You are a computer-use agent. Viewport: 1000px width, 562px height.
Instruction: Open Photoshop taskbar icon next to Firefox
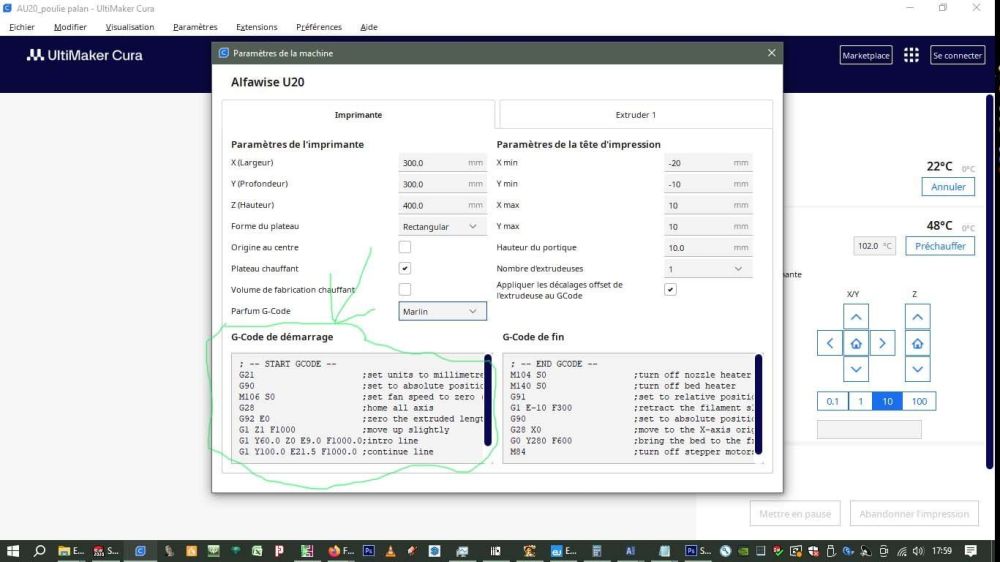point(369,551)
